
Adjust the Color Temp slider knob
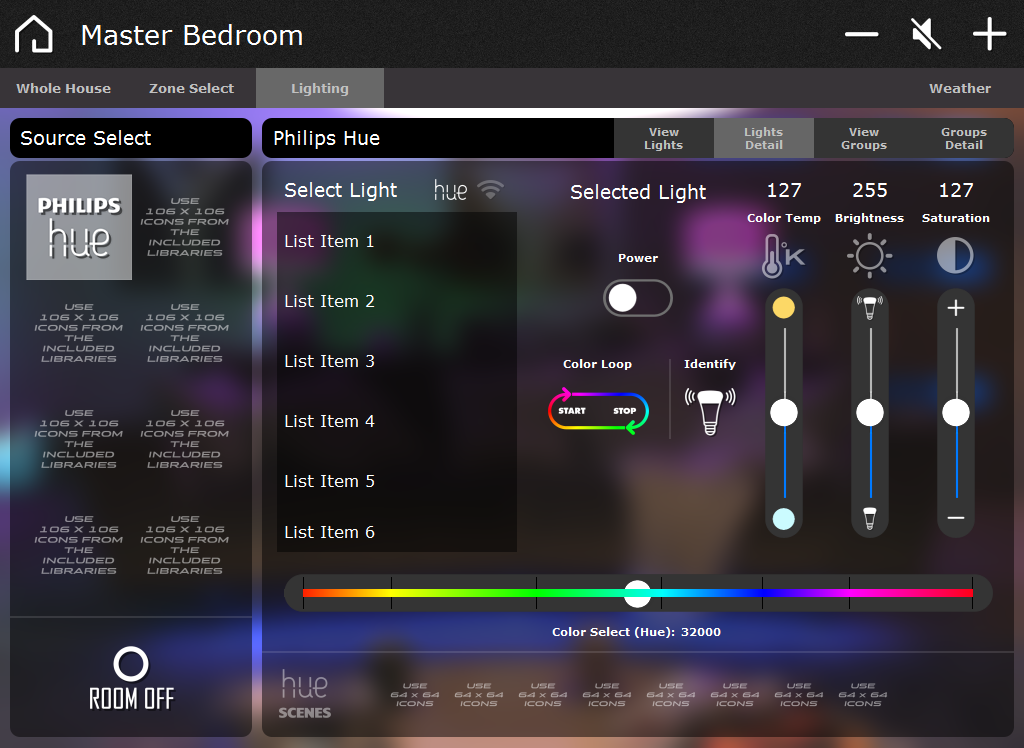(784, 413)
